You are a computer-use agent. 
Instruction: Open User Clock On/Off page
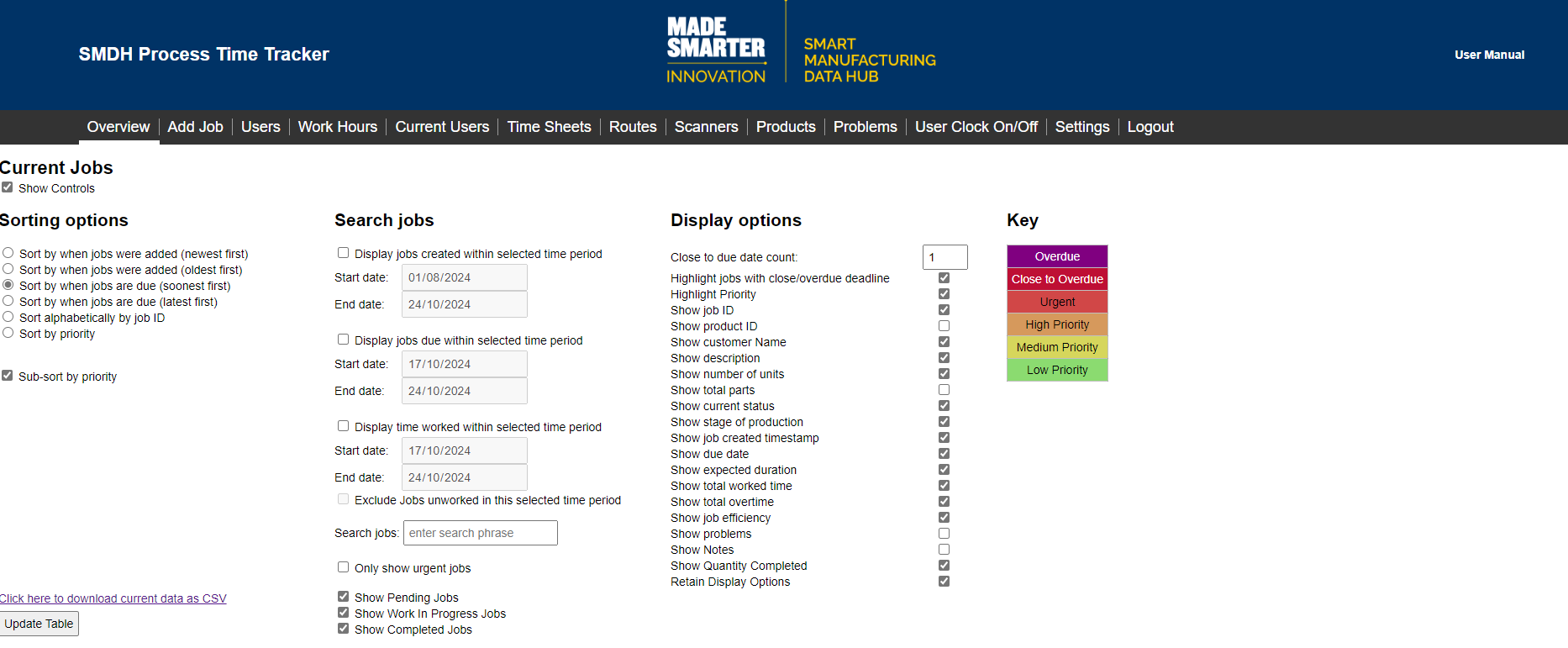pyautogui.click(x=976, y=127)
